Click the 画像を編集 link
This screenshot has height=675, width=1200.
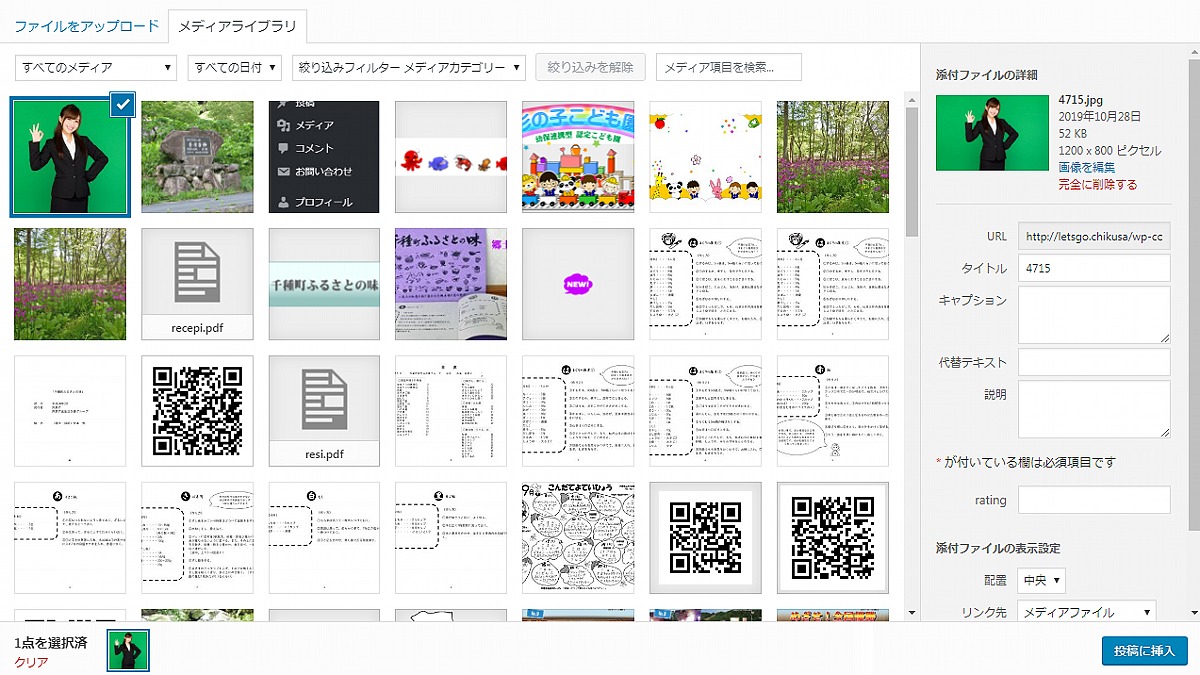(1087, 167)
